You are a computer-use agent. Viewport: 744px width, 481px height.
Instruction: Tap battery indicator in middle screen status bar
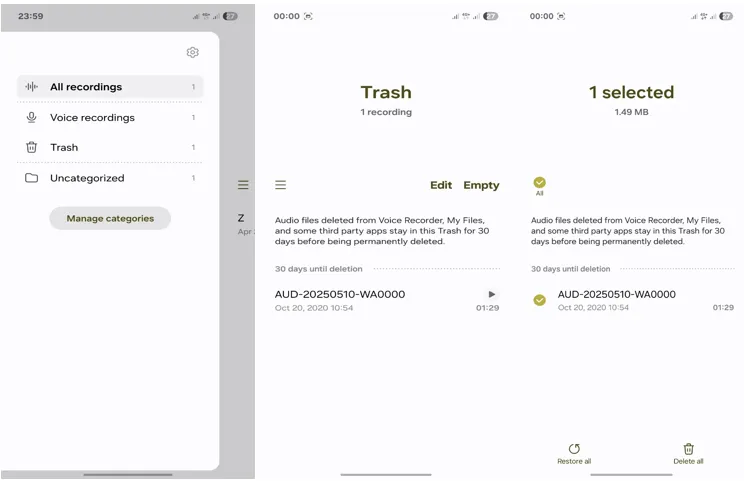coord(491,16)
